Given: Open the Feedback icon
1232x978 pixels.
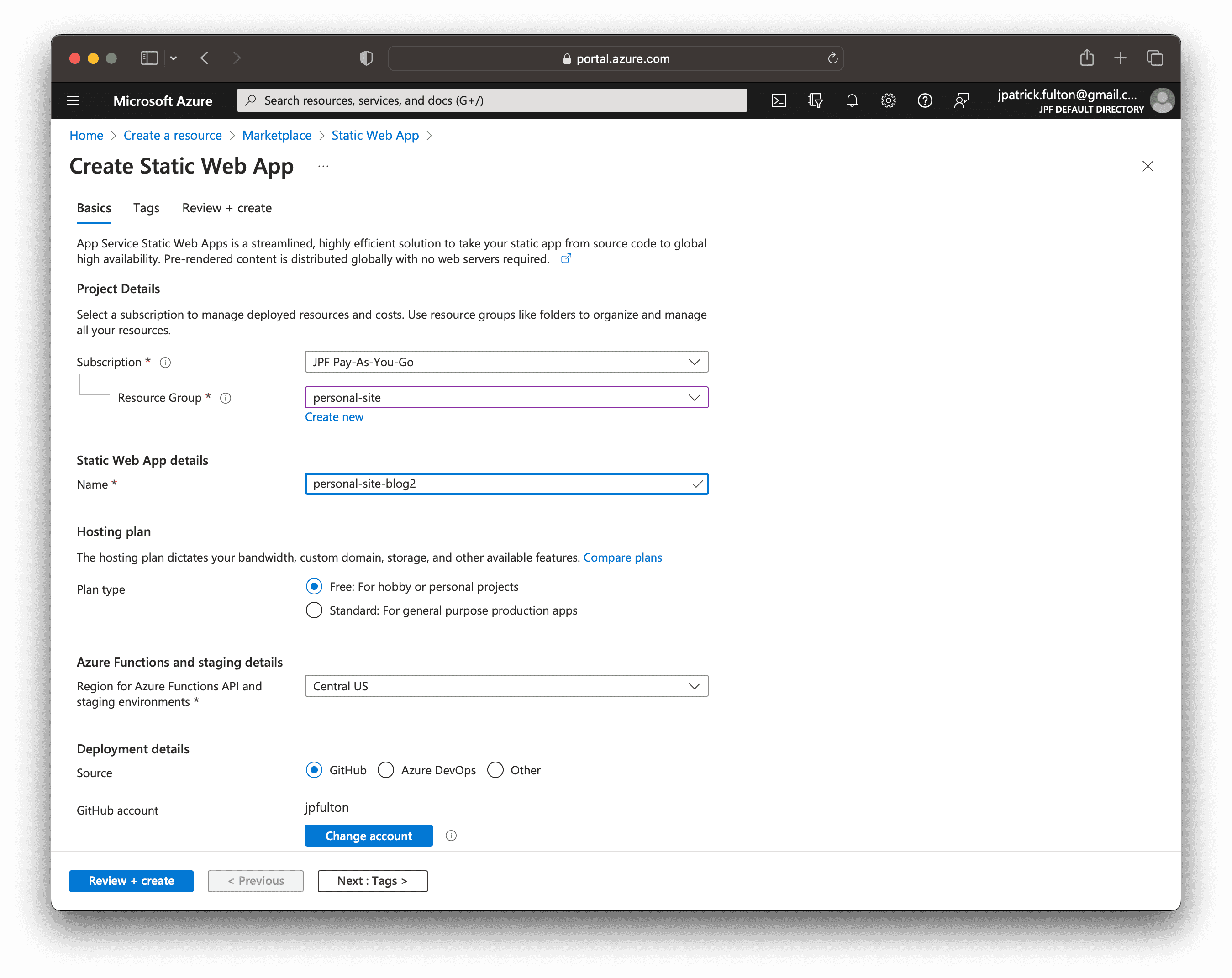Looking at the screenshot, I should click(x=962, y=100).
